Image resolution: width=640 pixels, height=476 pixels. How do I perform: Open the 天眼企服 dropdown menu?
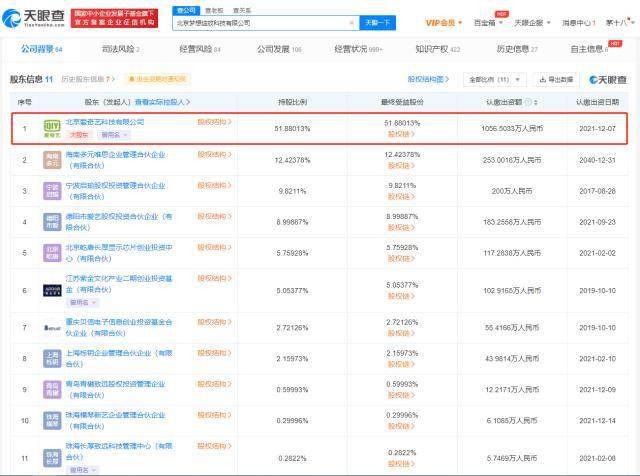532,22
